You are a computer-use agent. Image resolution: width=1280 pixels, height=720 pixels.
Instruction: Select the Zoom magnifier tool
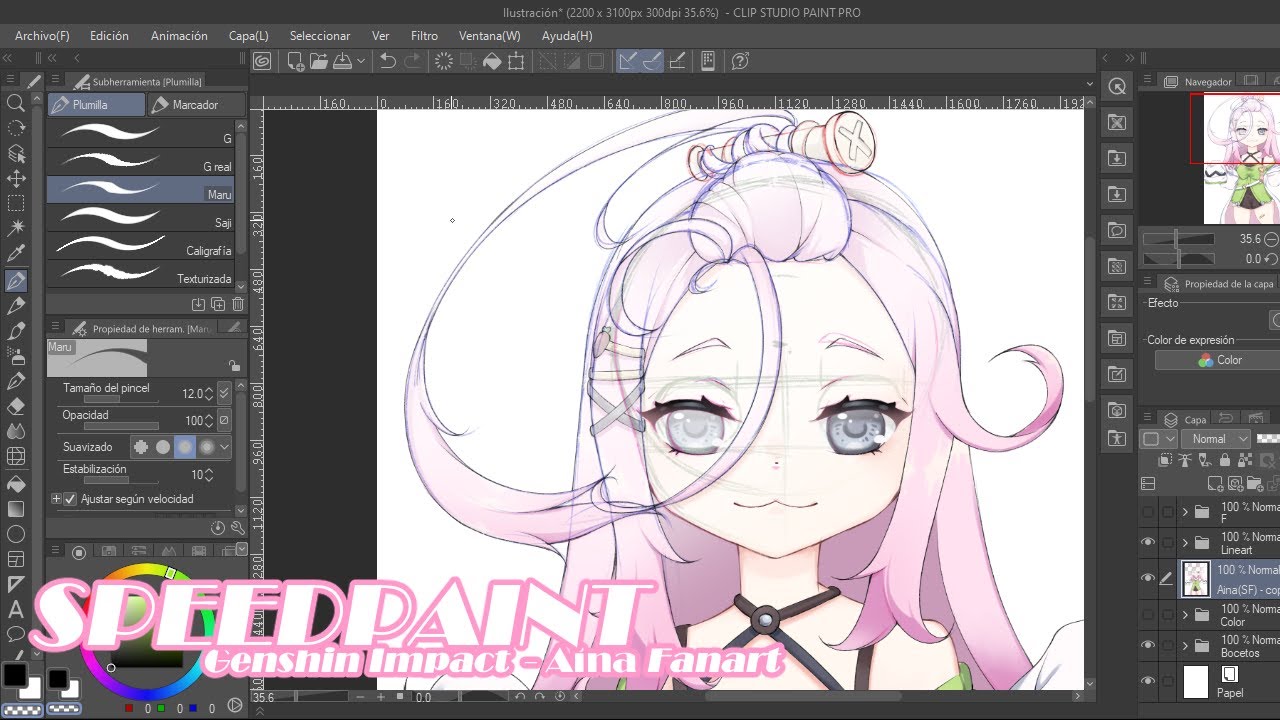pyautogui.click(x=16, y=103)
